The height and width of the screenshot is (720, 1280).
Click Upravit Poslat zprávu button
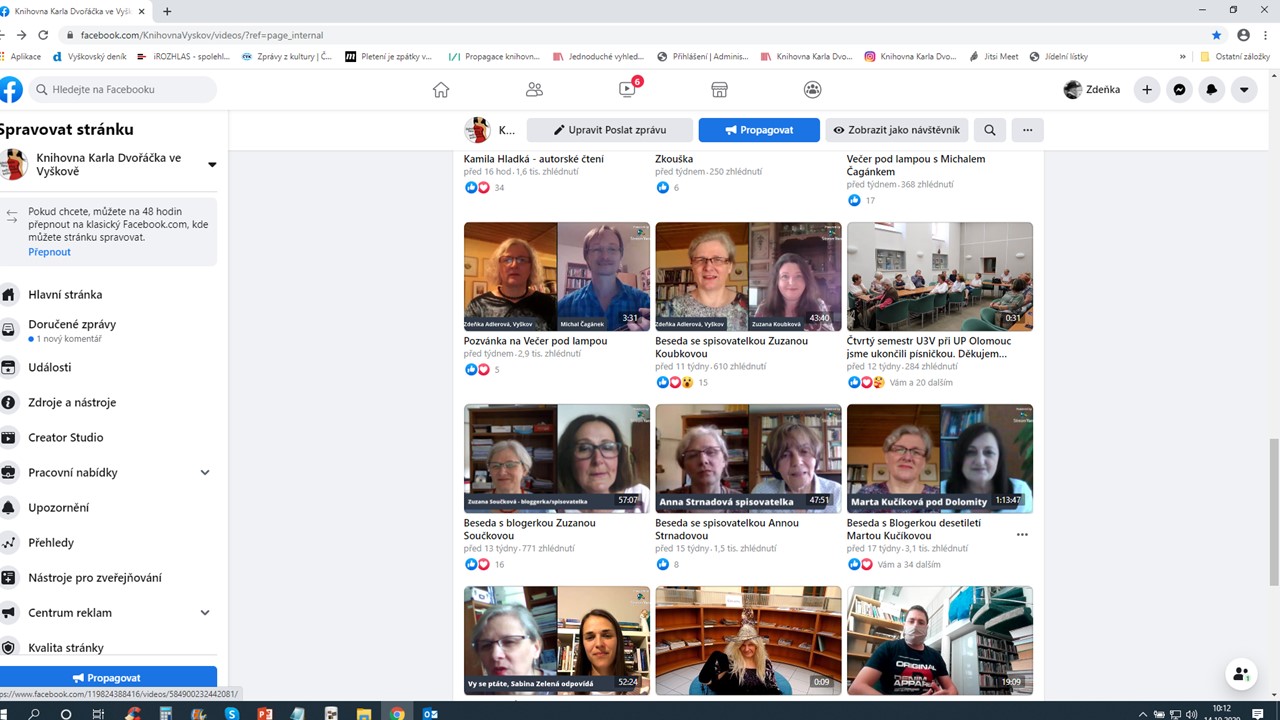pyautogui.click(x=610, y=130)
